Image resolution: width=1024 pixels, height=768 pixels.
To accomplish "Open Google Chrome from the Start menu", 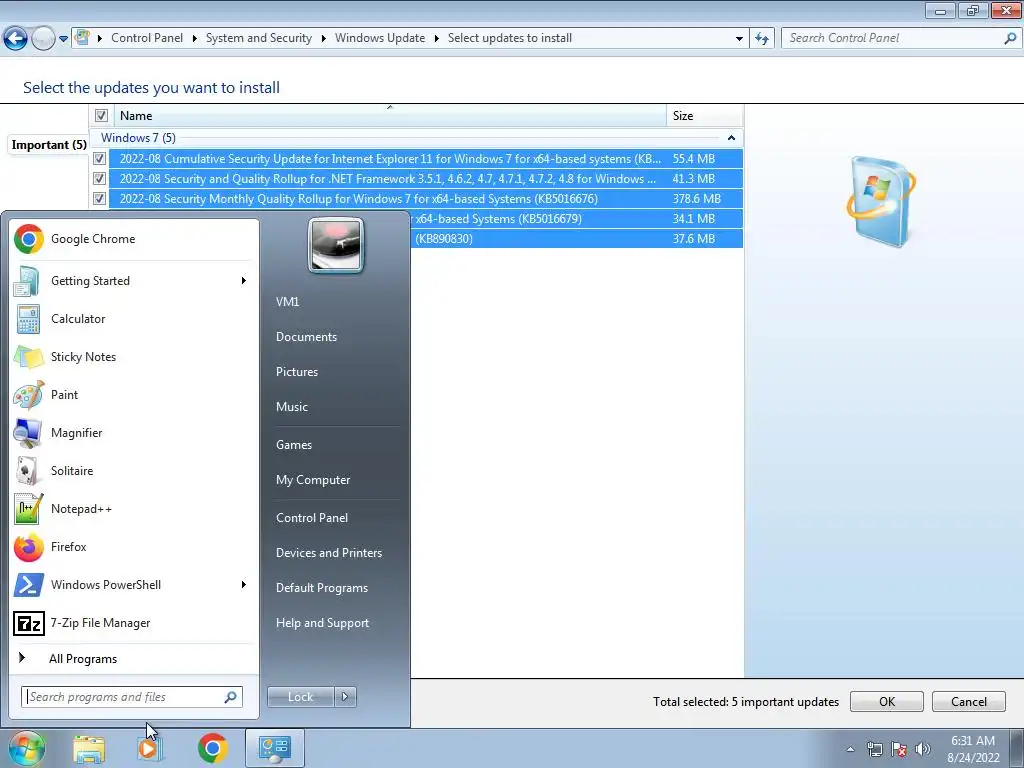I will pos(134,239).
